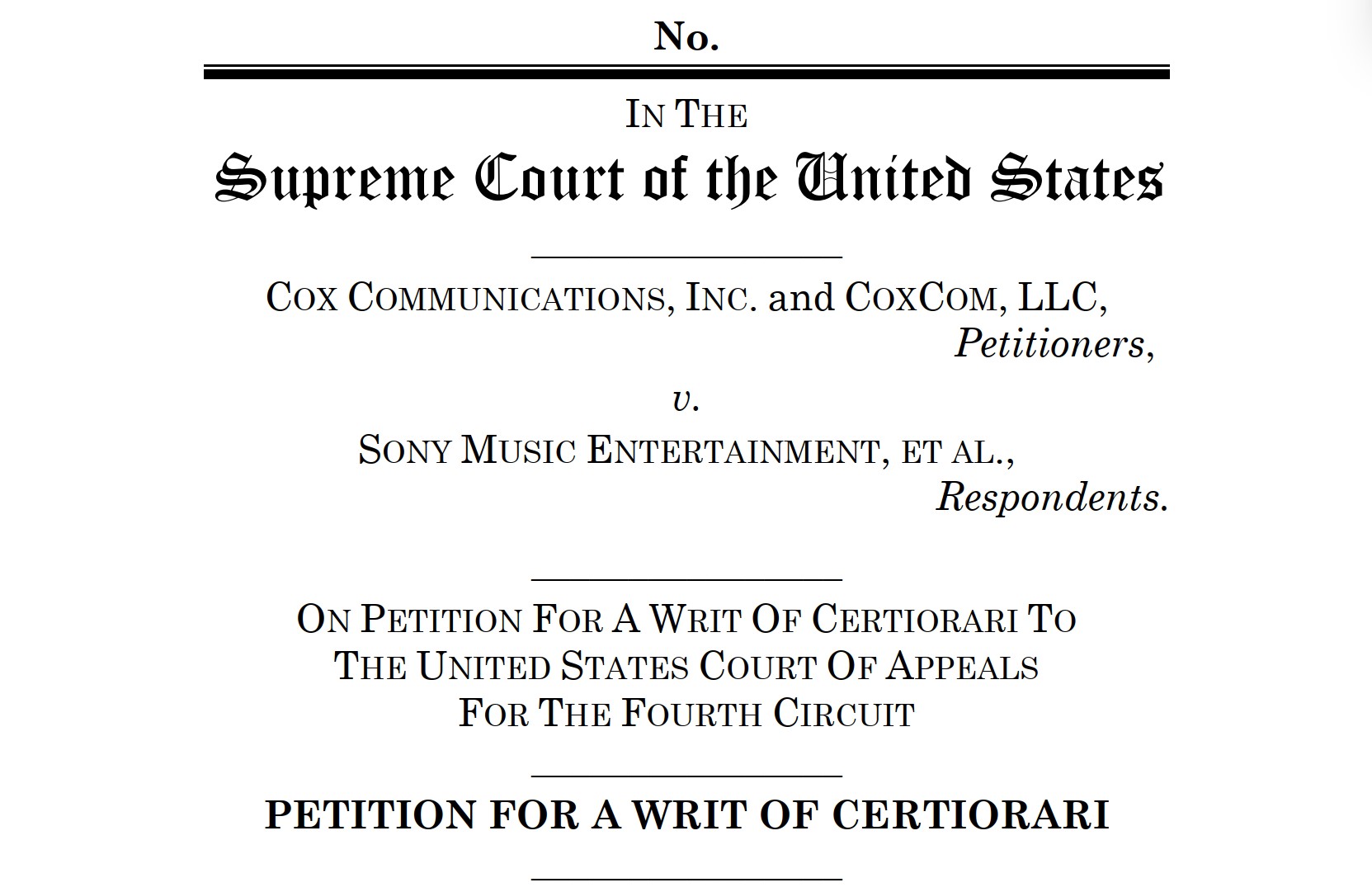
Task: Click the word "Supreme" in the title
Action: (x=334, y=179)
